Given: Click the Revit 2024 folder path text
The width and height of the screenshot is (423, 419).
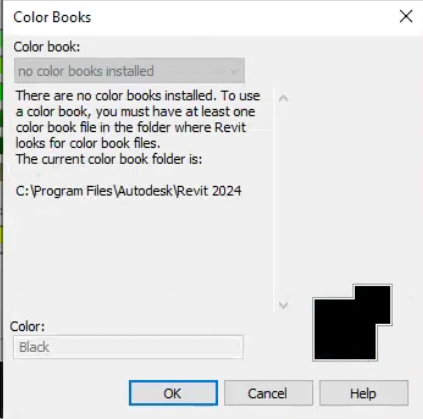Looking at the screenshot, I should (129, 191).
